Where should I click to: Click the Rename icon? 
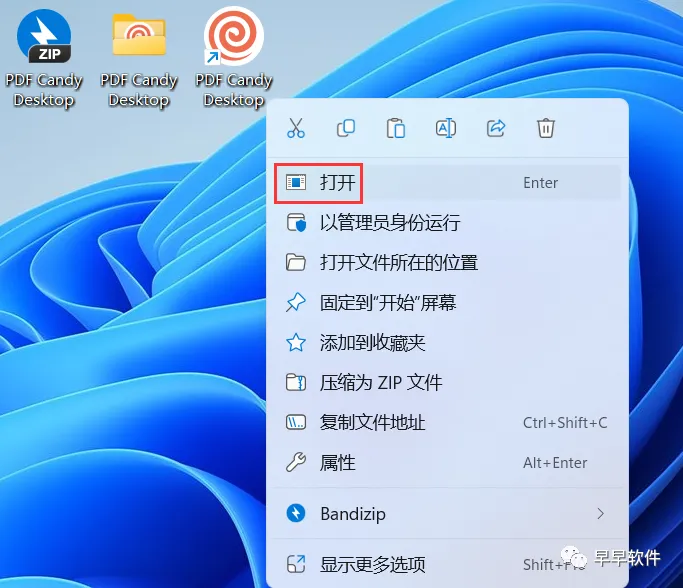coord(446,128)
